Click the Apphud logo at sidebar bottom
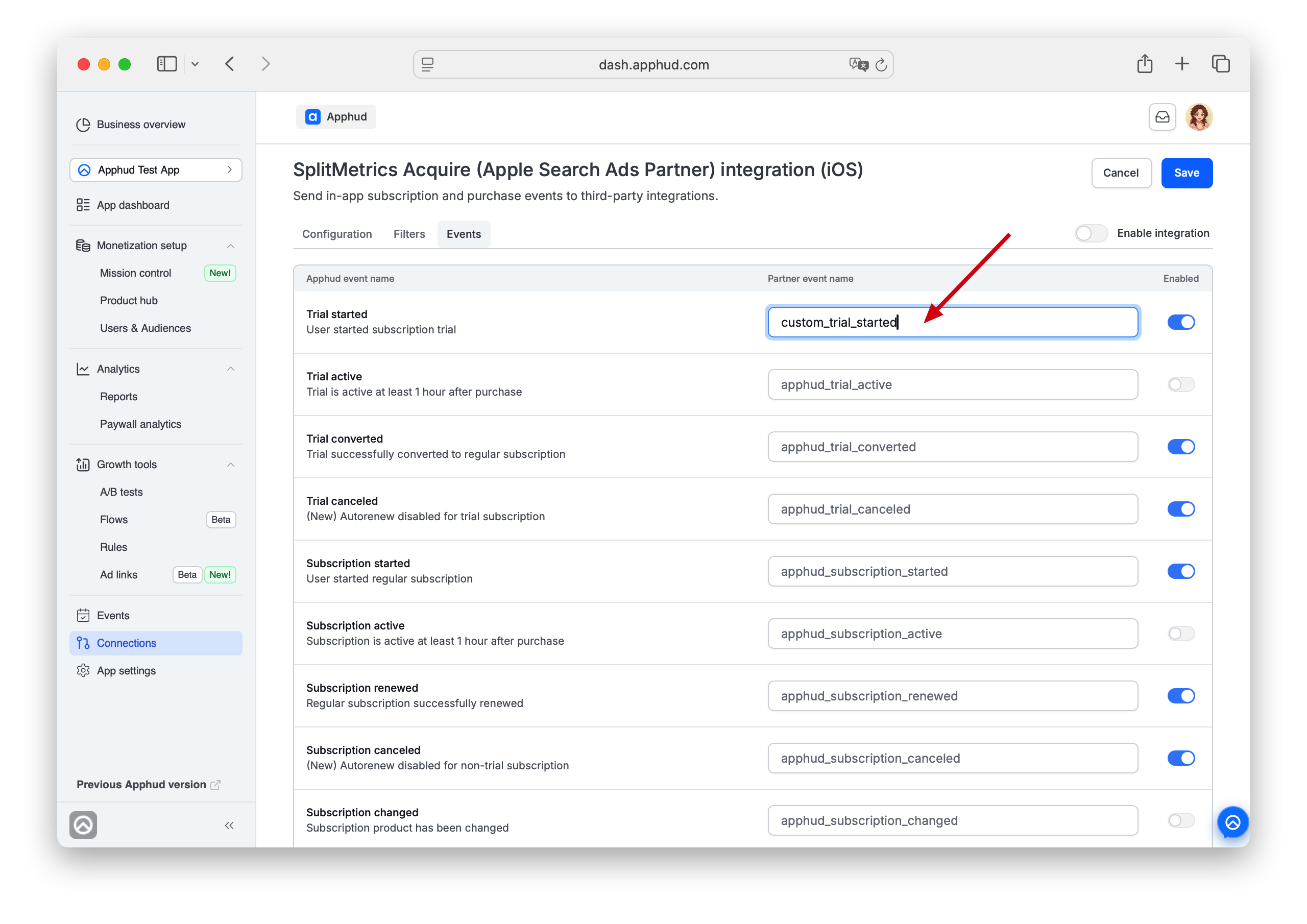This screenshot has width=1307, height=924. tap(83, 825)
